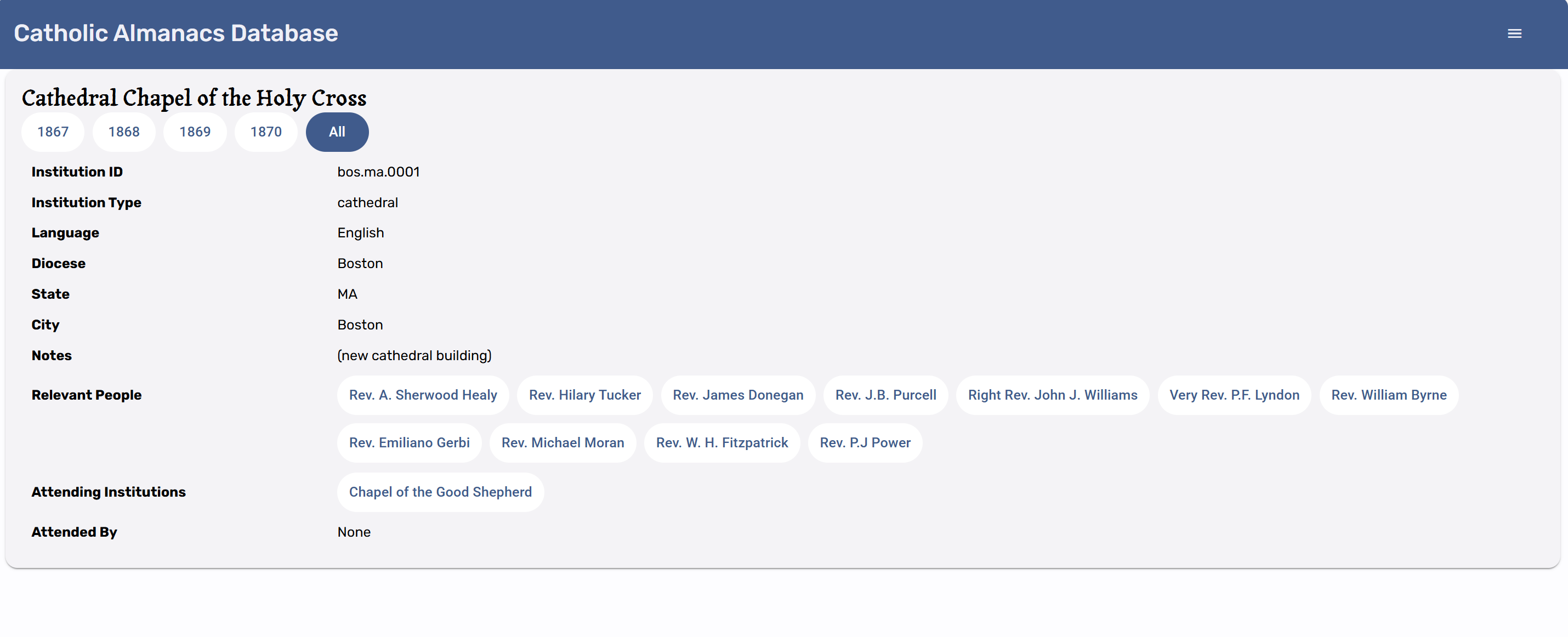Image resolution: width=1568 pixels, height=637 pixels.
Task: Click the note (new cathedral building)
Action: click(x=414, y=355)
